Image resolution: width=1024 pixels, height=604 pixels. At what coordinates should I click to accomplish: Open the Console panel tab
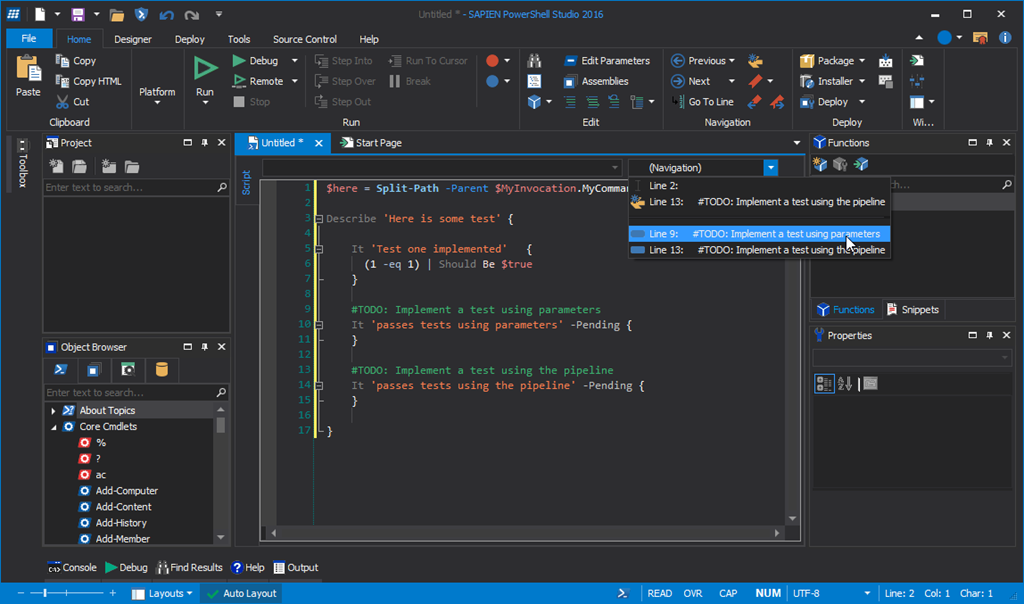coord(72,567)
